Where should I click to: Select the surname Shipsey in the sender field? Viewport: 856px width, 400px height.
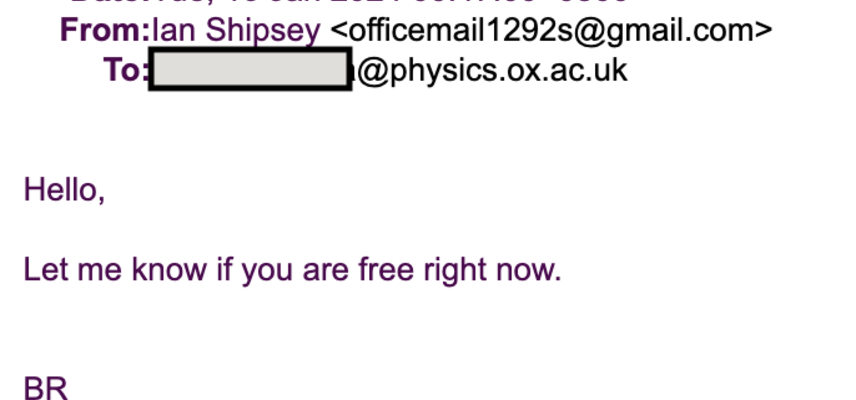263,33
